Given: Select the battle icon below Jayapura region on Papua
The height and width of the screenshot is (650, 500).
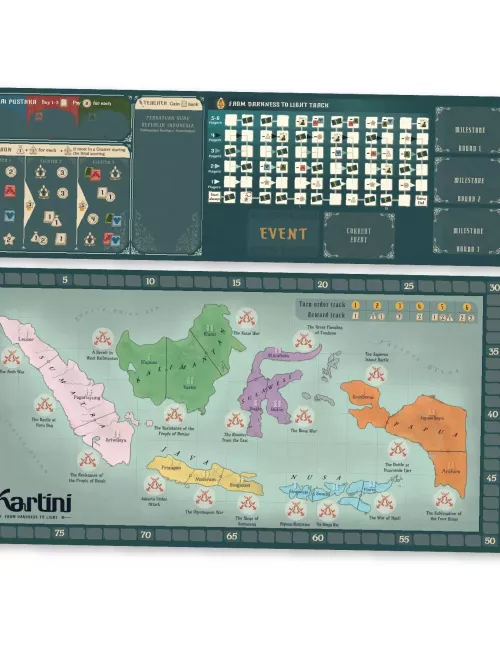Looking at the screenshot, I should pos(397,450).
